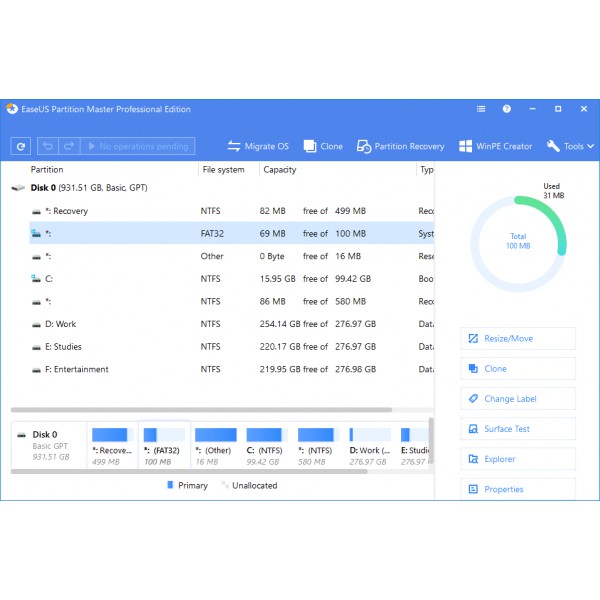Screen dimensions: 600x600
Task: Click the Disk 0 hard drive icon
Action: point(18,188)
